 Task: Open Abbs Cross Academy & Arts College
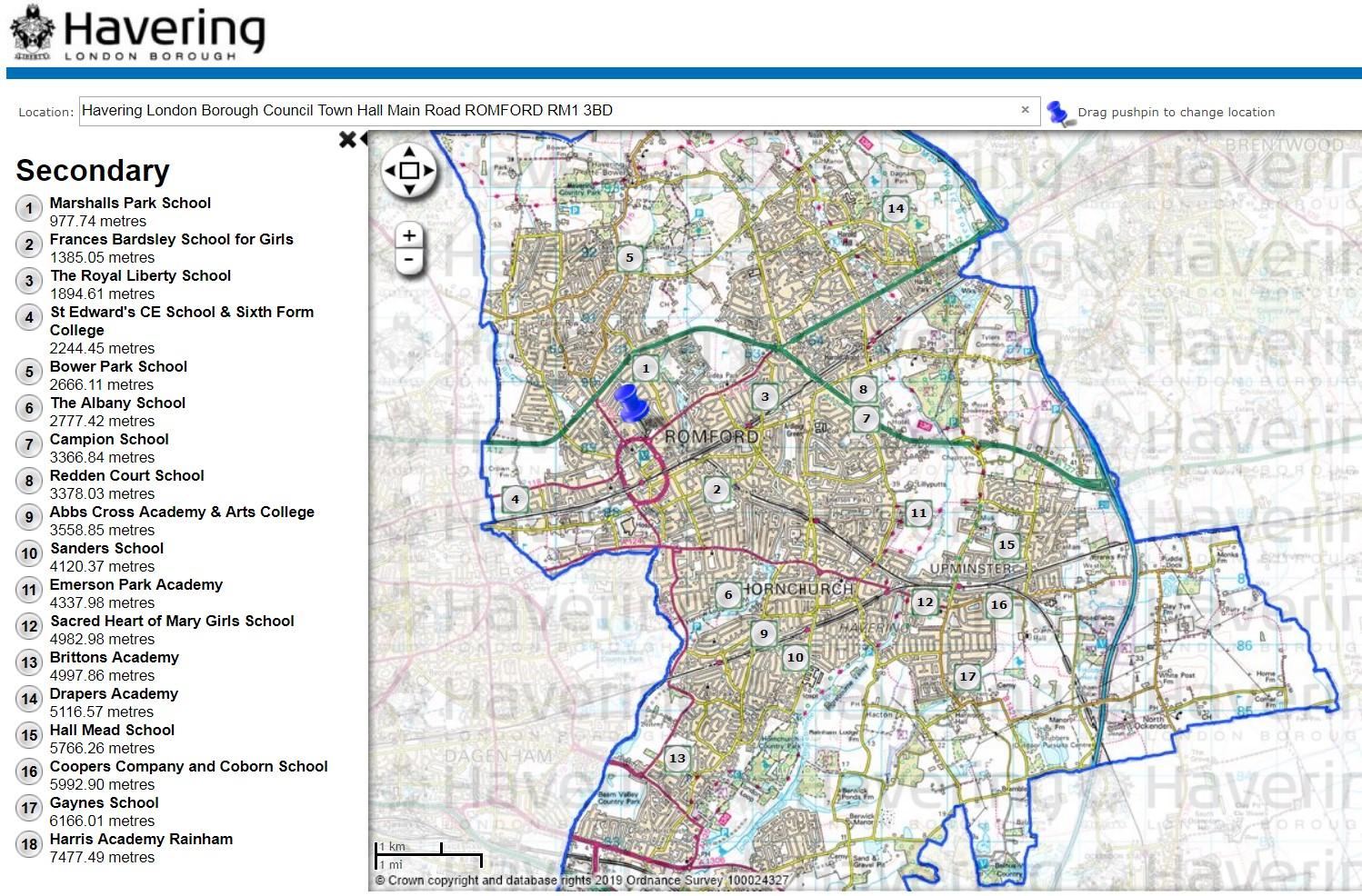click(x=182, y=512)
